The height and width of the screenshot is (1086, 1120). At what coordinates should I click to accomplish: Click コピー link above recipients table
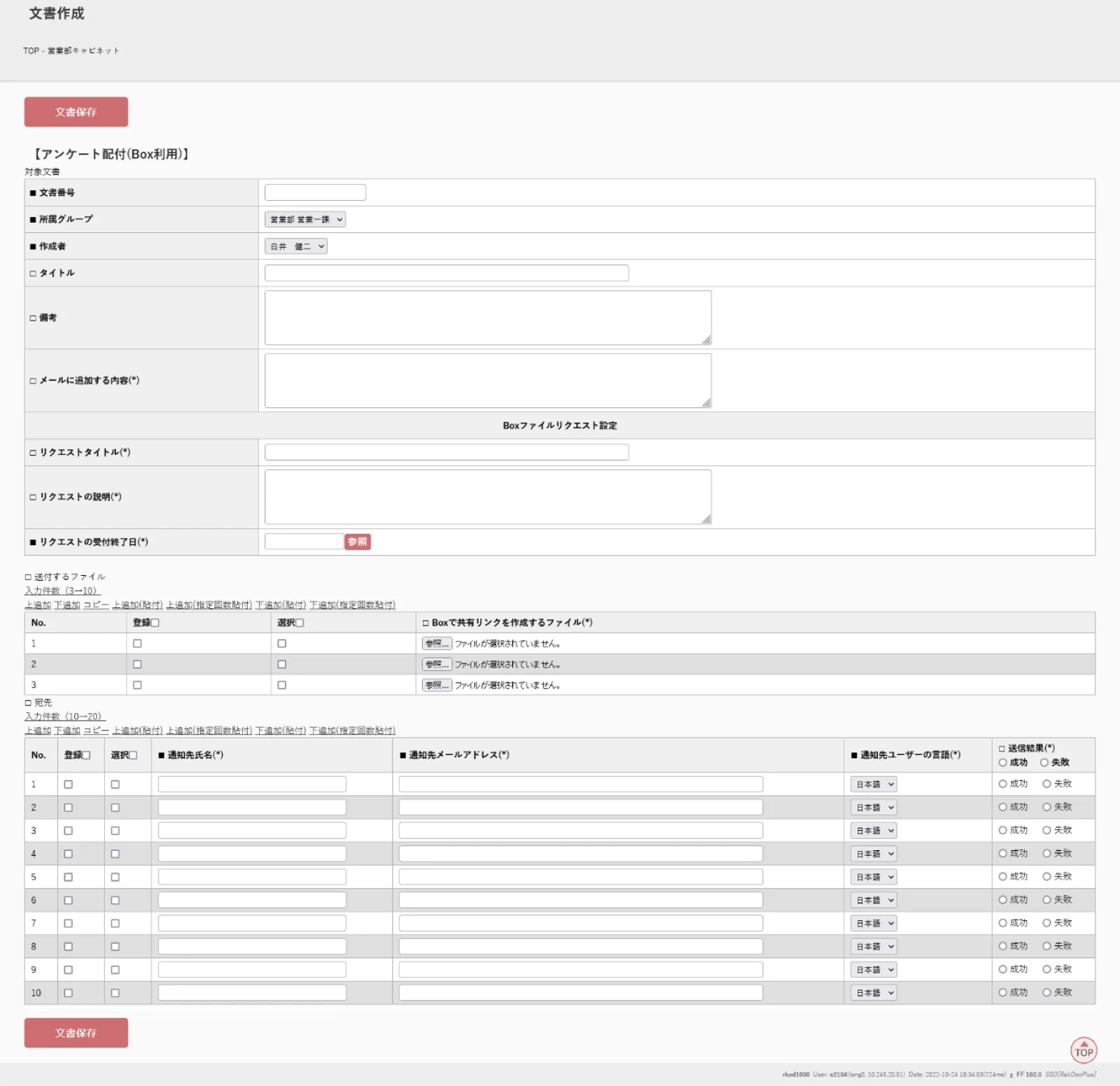point(96,731)
